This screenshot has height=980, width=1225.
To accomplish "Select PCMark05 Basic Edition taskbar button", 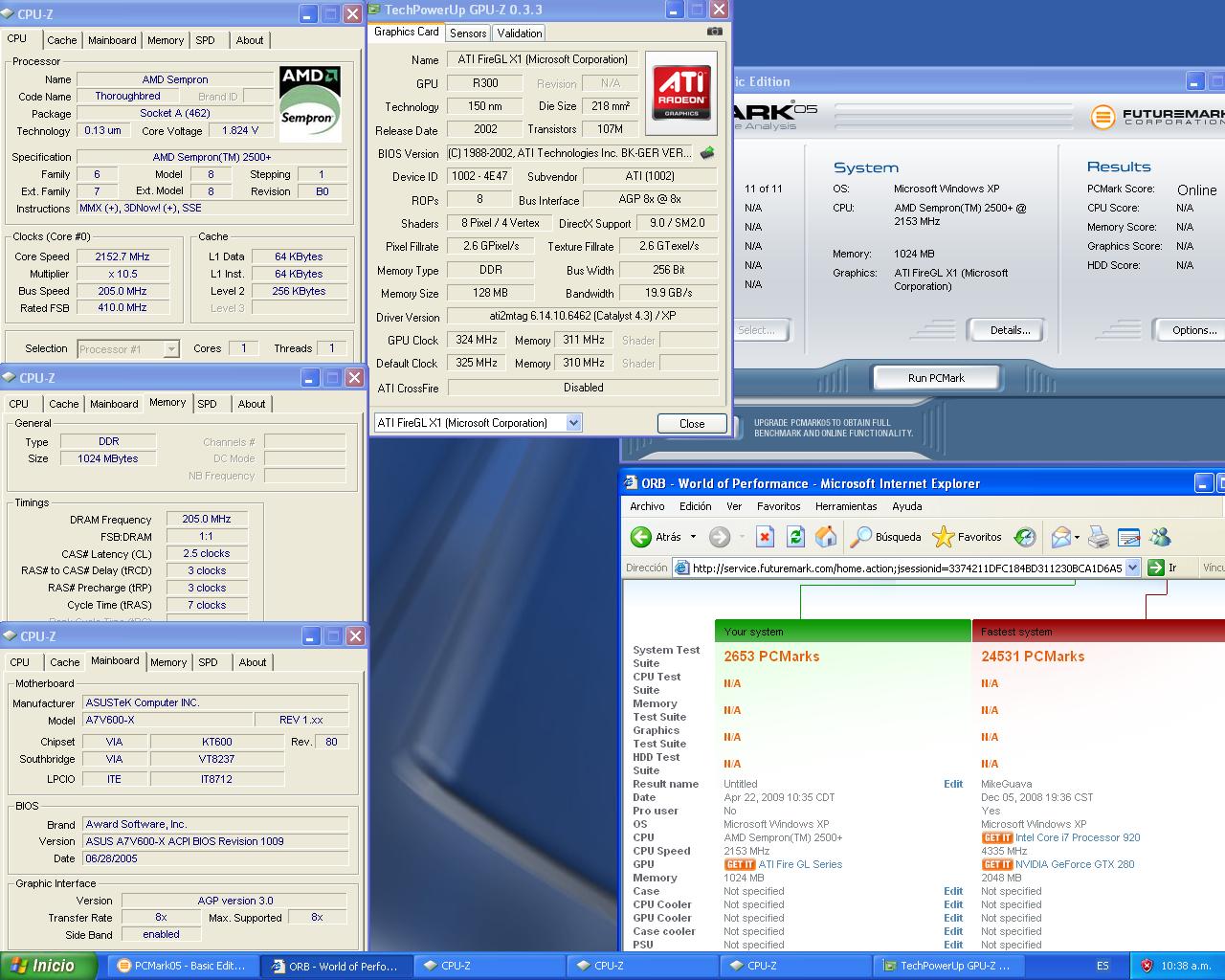I will pyautogui.click(x=182, y=966).
